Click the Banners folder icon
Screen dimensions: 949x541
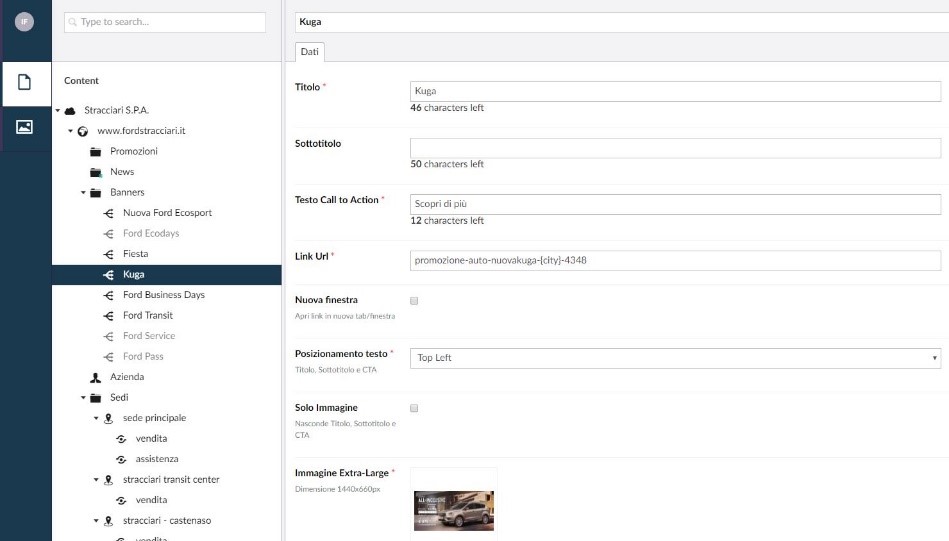(96, 192)
